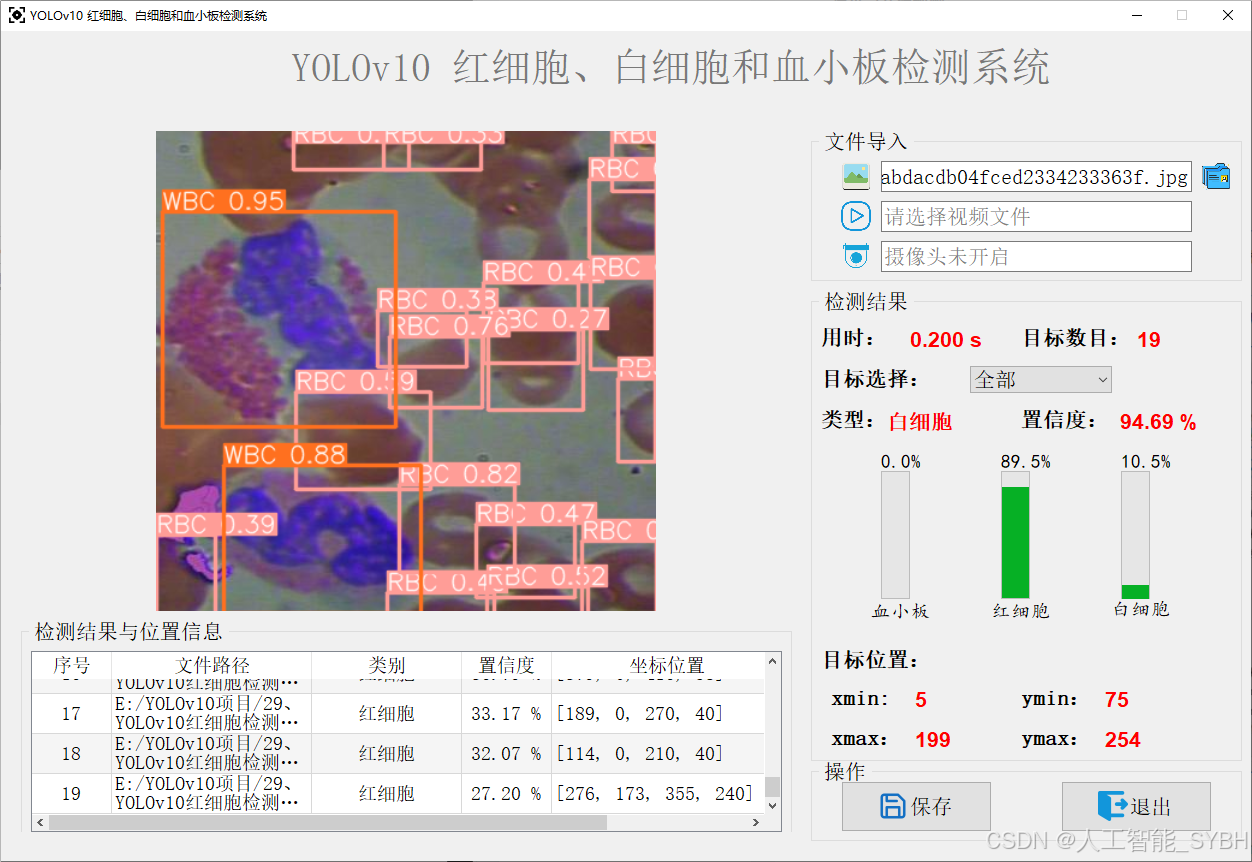Click the table scroll-down arrow
Image resolution: width=1252 pixels, height=862 pixels.
[772, 805]
